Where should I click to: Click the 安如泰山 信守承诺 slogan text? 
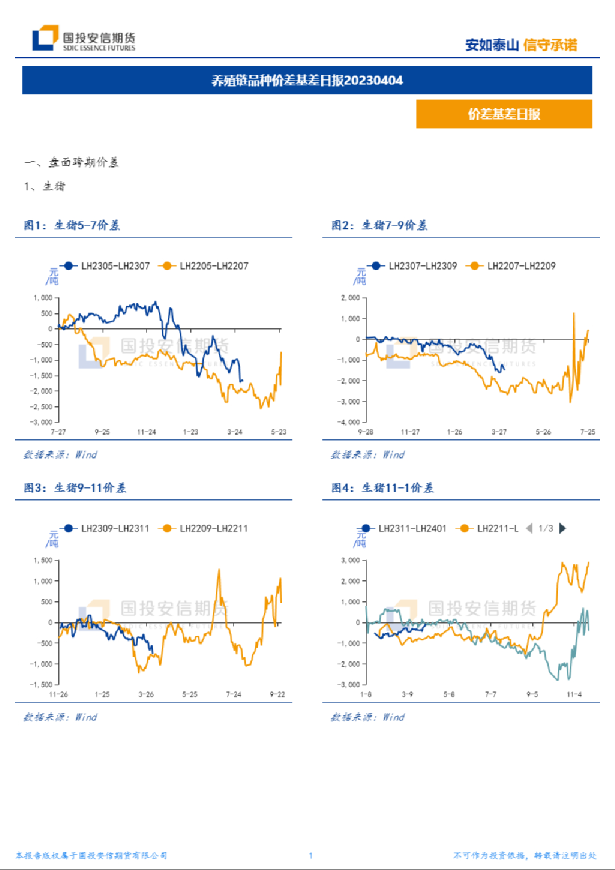pyautogui.click(x=521, y=44)
